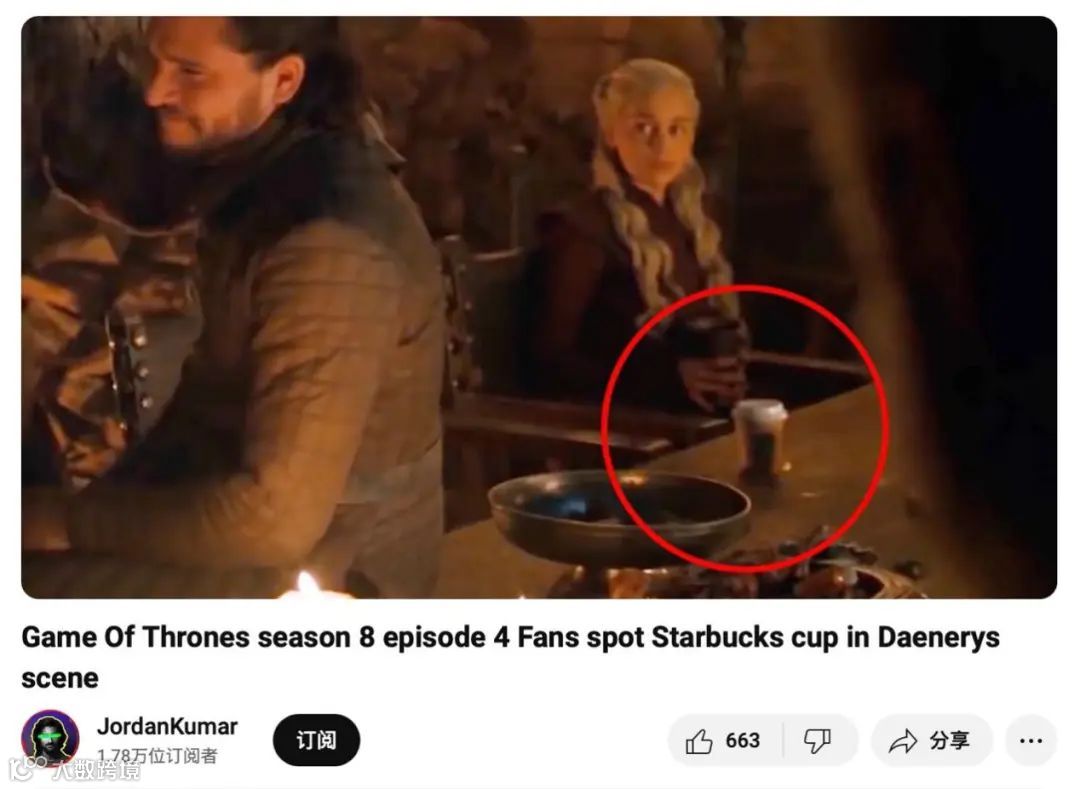Click the share arrow icon
Screen dimensions: 1080x789
pyautogui.click(x=903, y=741)
